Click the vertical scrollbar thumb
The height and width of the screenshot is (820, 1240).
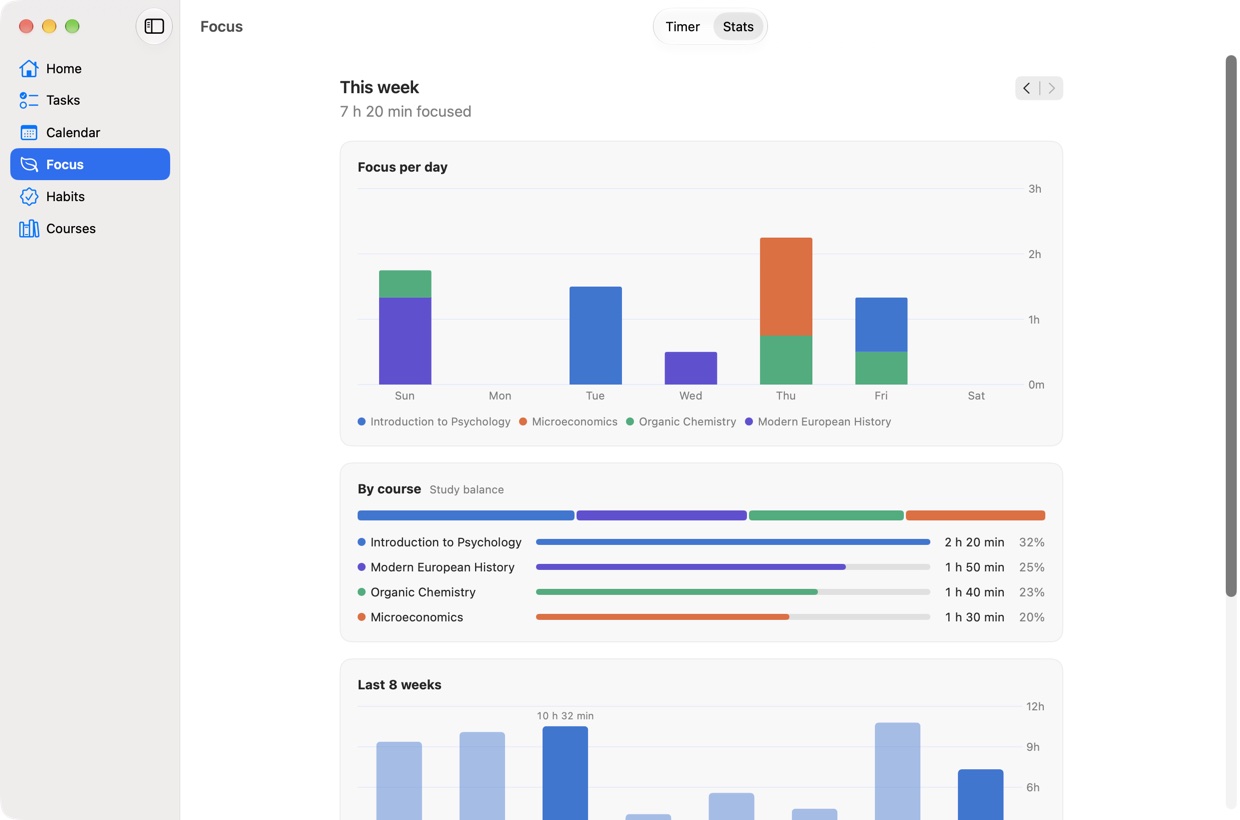point(1231,326)
